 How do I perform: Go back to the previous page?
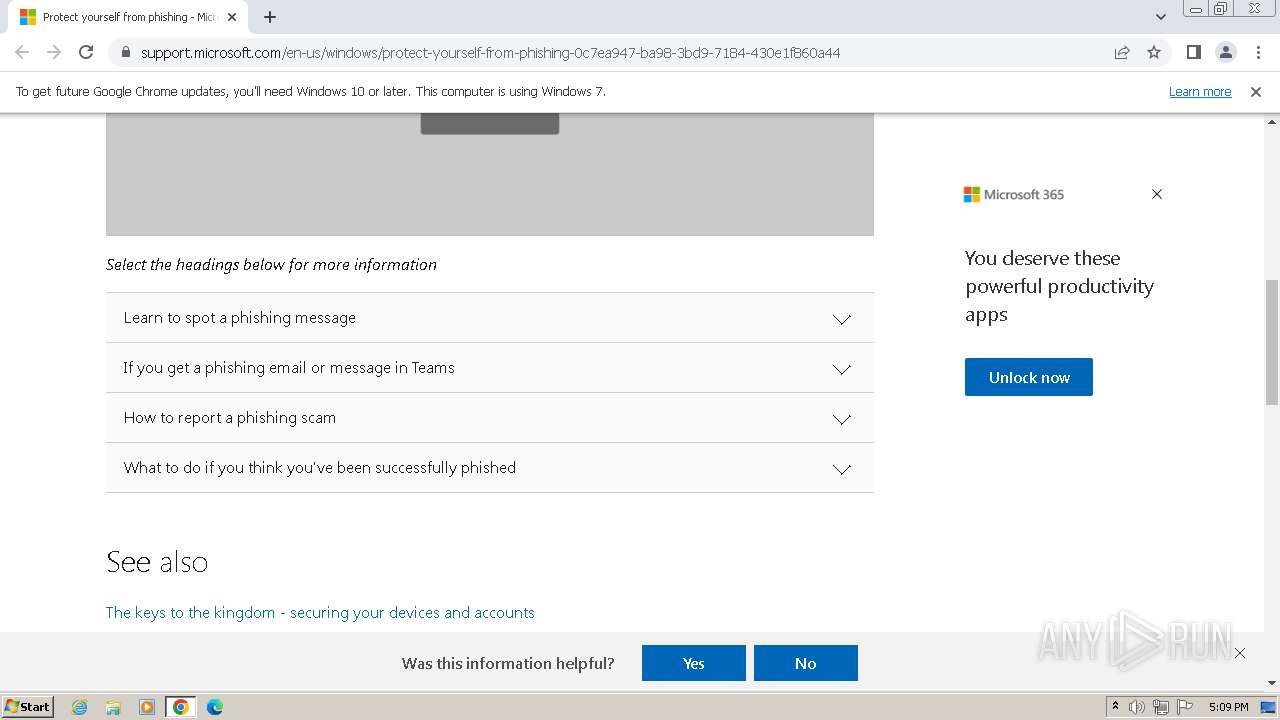tap(22, 52)
